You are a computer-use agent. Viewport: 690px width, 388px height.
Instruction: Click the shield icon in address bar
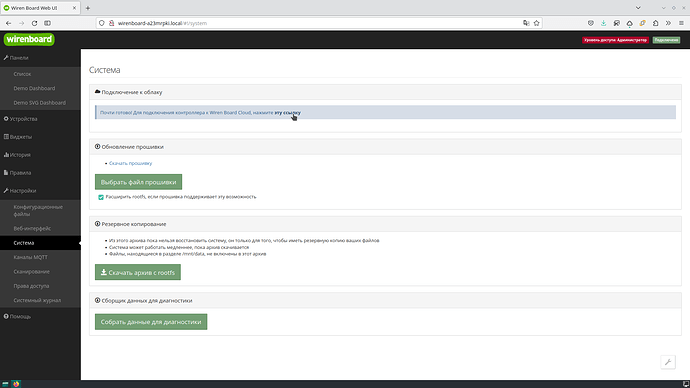102,23
